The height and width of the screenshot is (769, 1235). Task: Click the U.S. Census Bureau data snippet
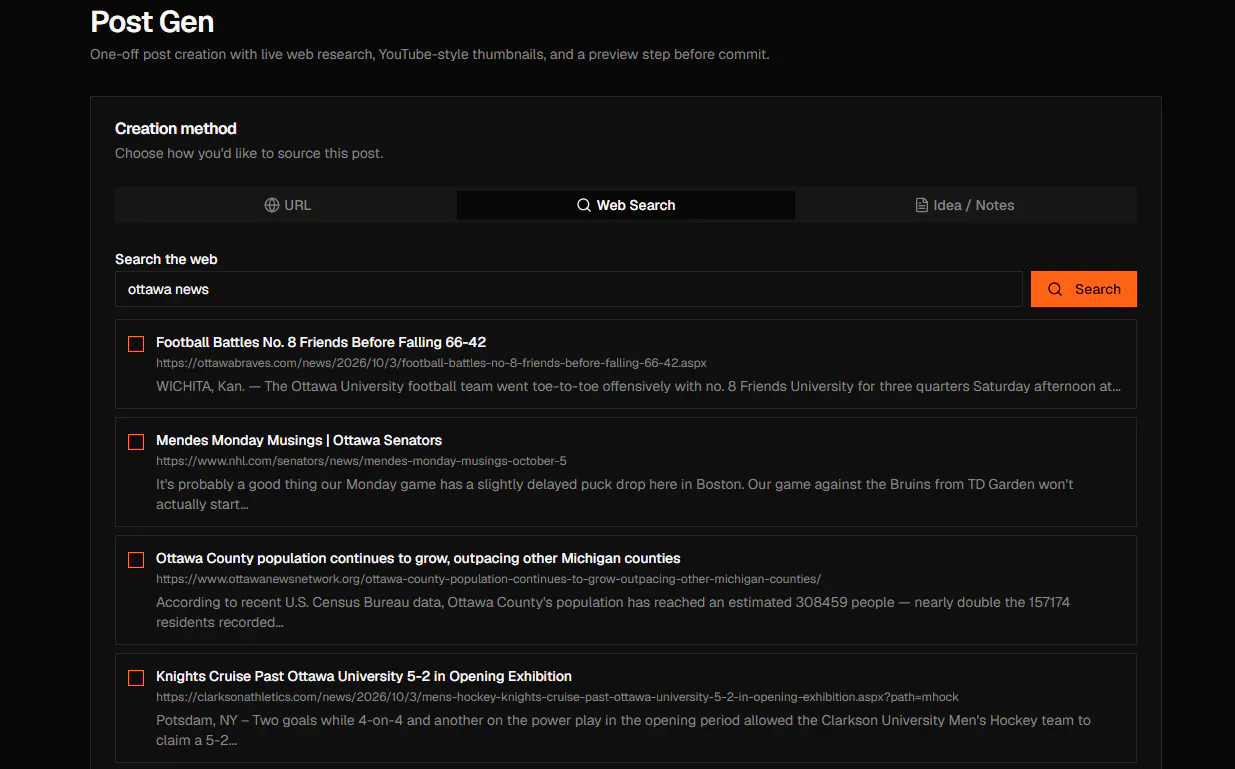pos(613,612)
